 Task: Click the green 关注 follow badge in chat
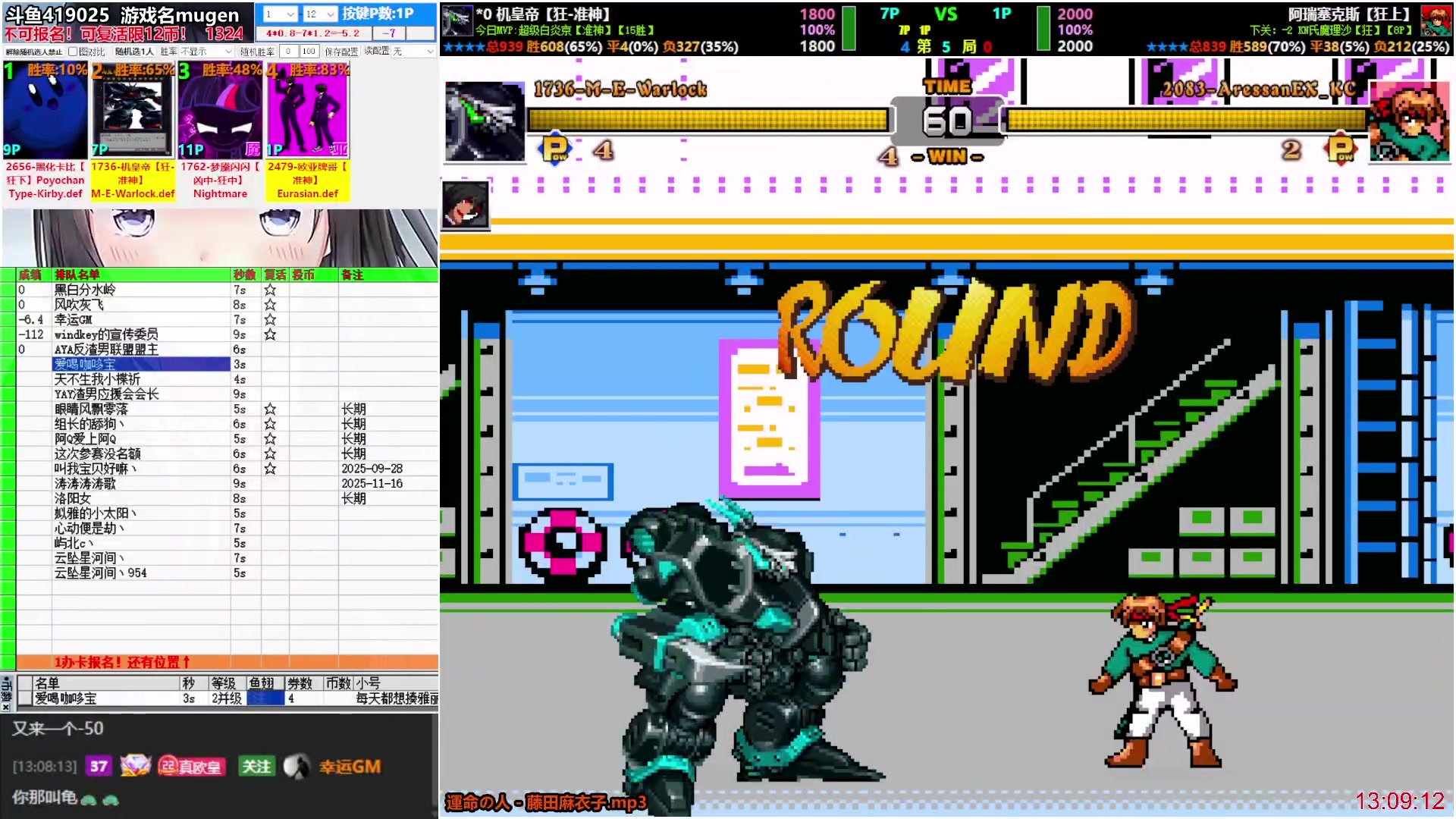tap(256, 767)
